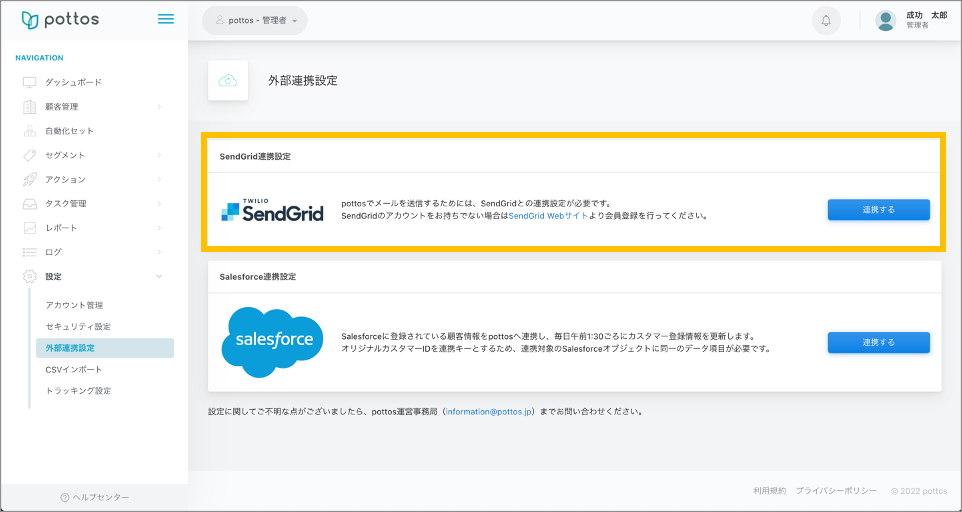Expand the レポート submenu chevron
Viewport: 962px width, 512px height.
160,227
